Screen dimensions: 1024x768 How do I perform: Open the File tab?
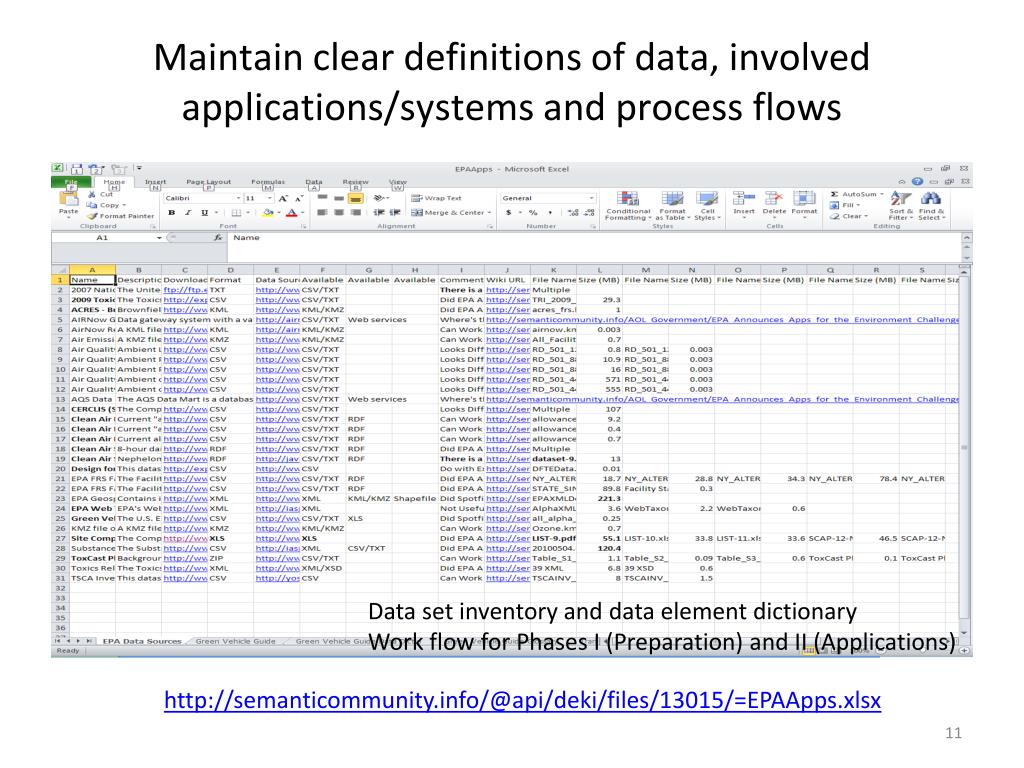point(71,182)
